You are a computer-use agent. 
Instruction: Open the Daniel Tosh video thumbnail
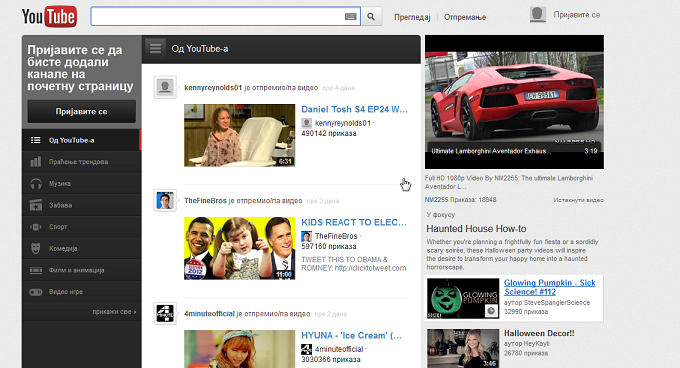(239, 135)
